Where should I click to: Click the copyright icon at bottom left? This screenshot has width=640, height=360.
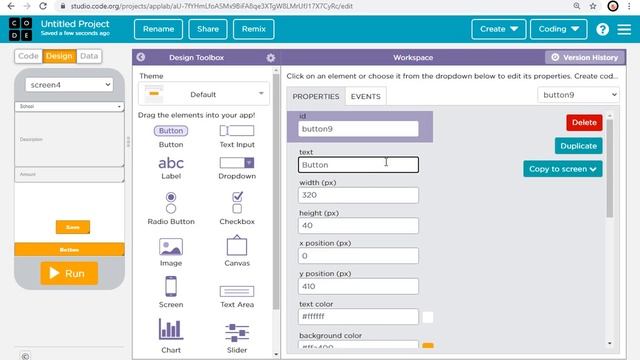tap(25, 356)
